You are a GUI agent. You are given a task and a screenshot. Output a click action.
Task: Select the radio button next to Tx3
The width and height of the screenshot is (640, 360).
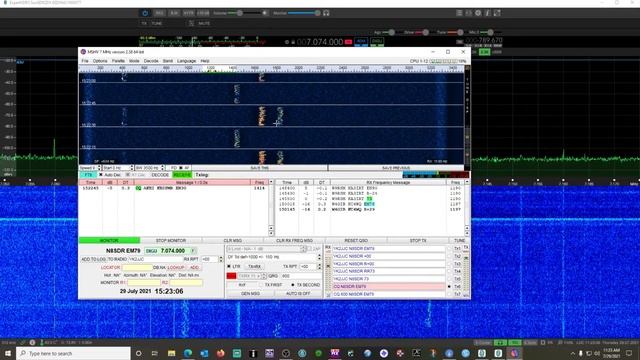pyautogui.click(x=449, y=264)
